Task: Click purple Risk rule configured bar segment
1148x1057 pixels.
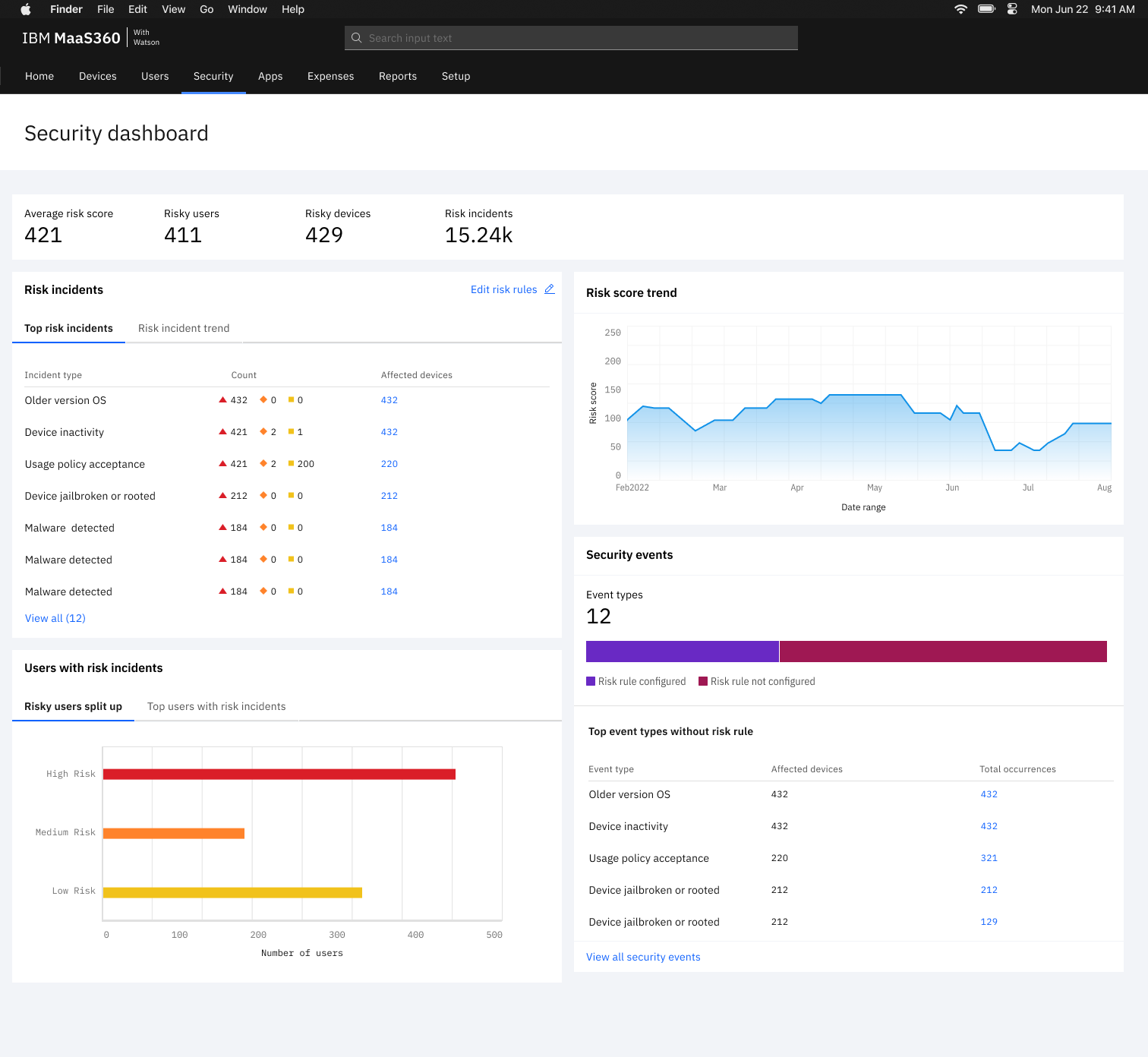Action: pyautogui.click(x=682, y=652)
